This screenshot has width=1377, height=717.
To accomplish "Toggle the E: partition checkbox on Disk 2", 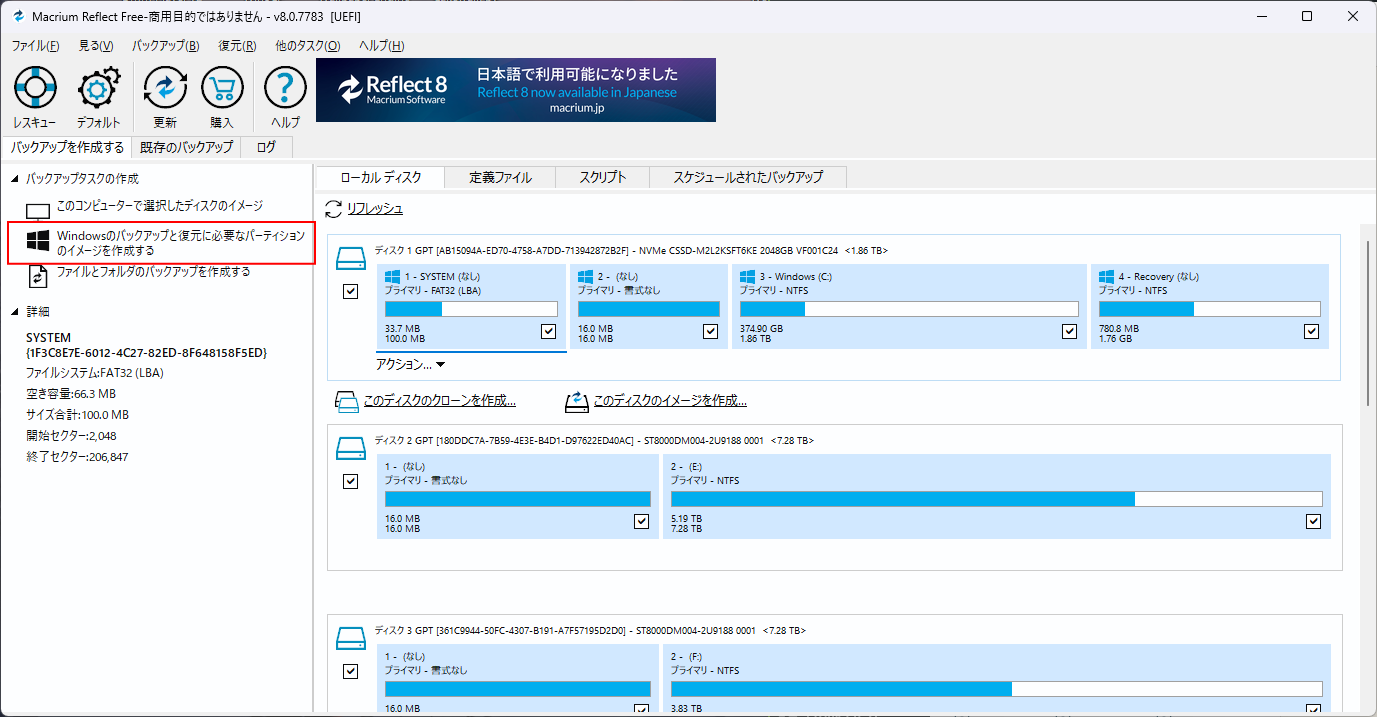I will 1314,521.
